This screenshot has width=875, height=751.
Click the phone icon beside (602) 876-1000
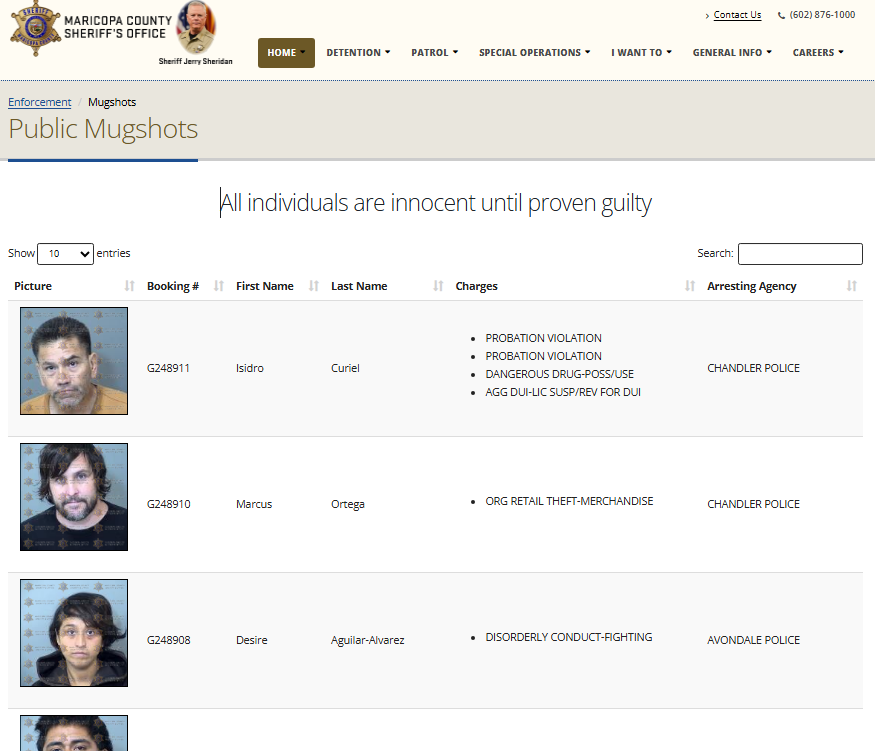coord(781,16)
